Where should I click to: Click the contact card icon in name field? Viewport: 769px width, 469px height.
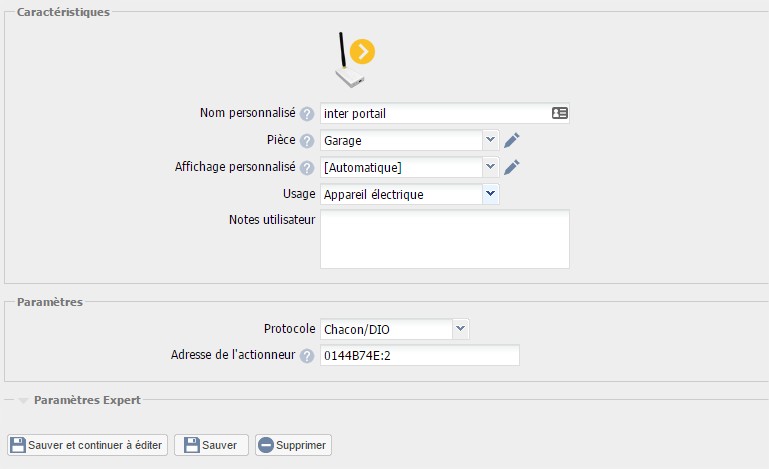pyautogui.click(x=559, y=114)
